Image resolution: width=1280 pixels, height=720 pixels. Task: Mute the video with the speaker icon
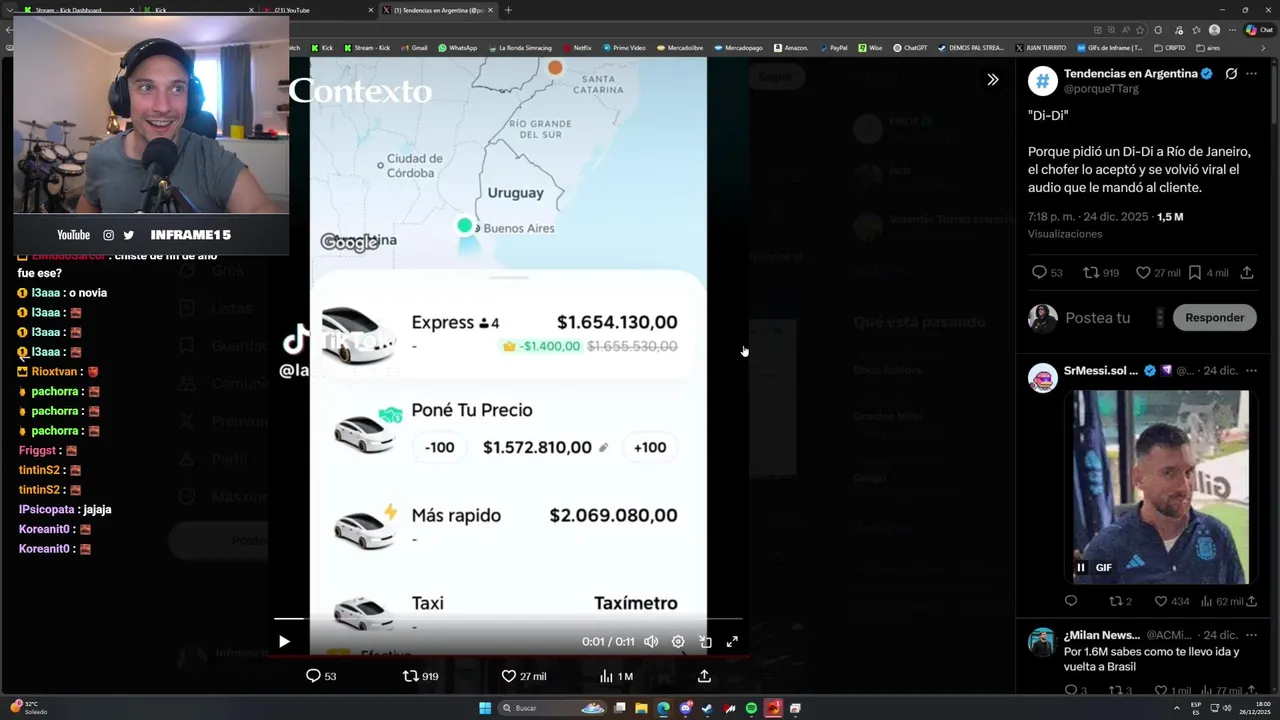651,642
